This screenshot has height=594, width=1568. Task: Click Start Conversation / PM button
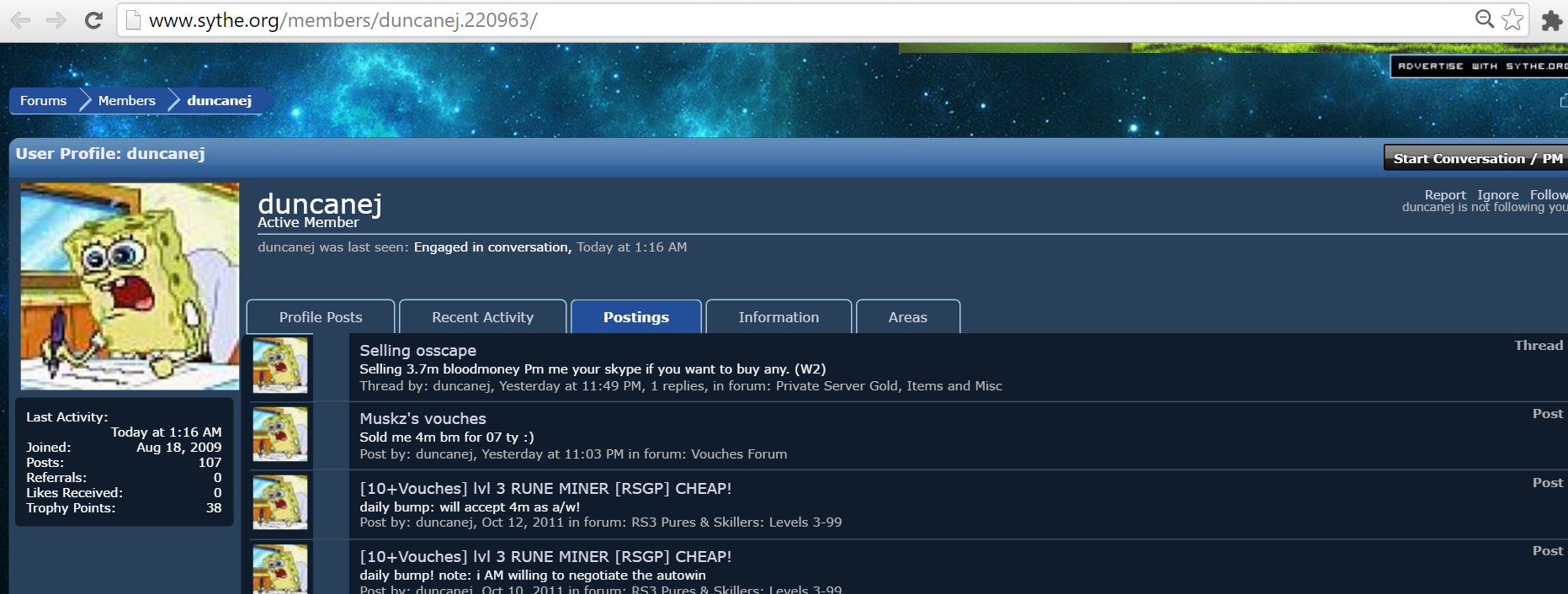[1476, 158]
